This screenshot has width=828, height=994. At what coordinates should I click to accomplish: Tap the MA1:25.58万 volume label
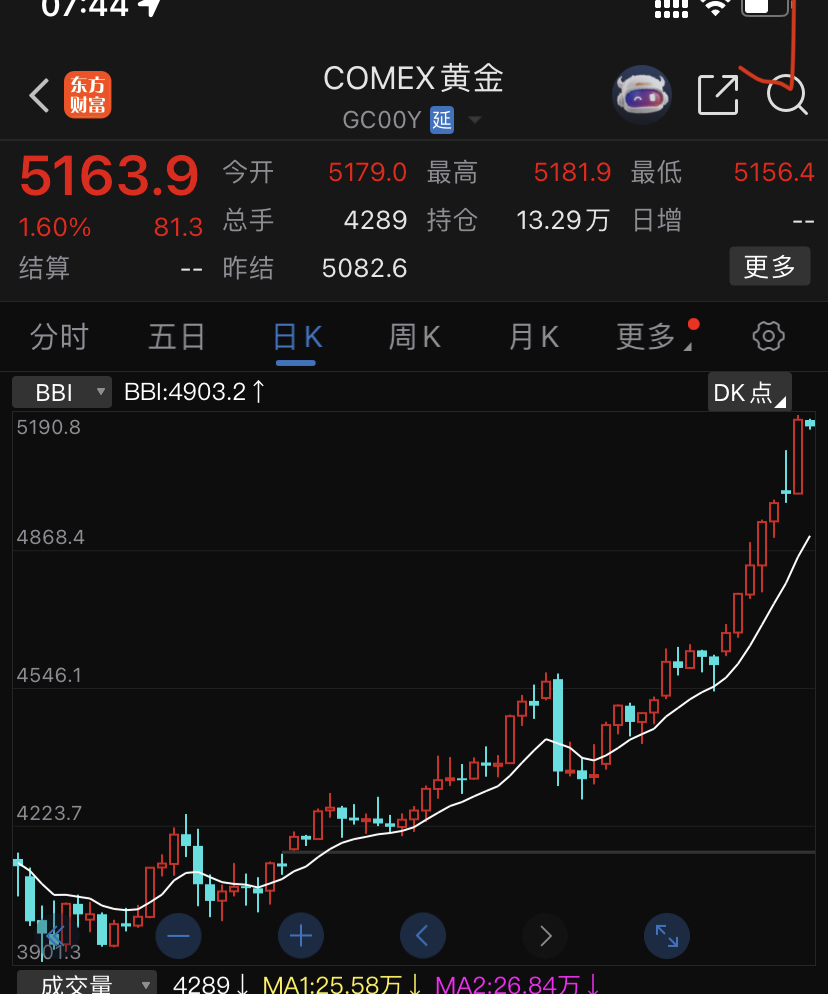(x=342, y=984)
